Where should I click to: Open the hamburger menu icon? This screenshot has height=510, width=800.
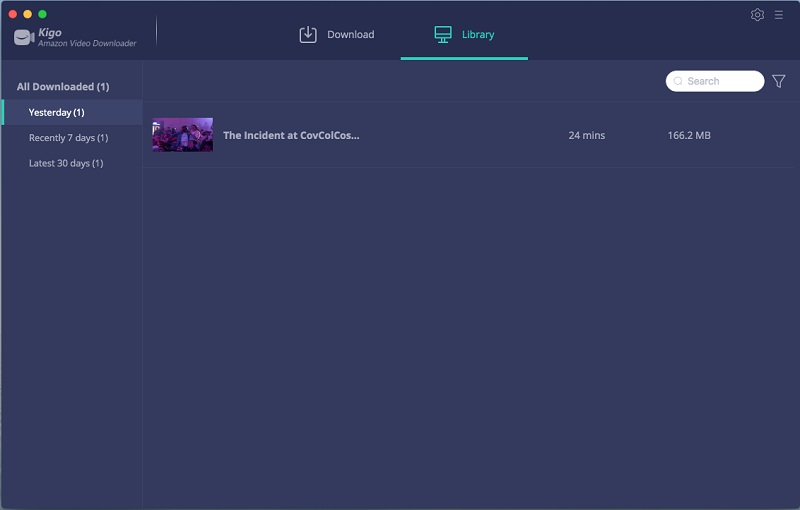(x=779, y=15)
